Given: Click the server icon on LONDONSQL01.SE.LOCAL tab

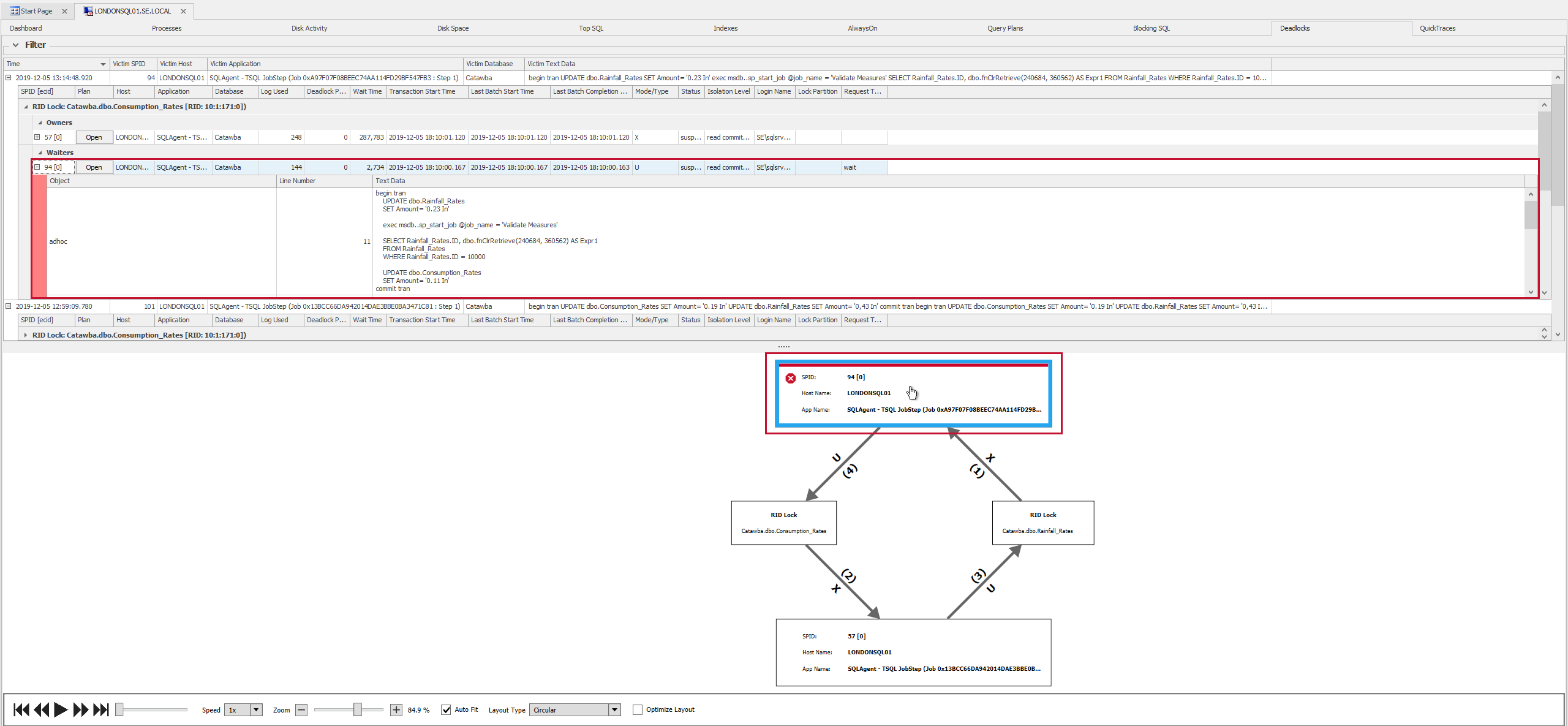Looking at the screenshot, I should coord(89,10).
